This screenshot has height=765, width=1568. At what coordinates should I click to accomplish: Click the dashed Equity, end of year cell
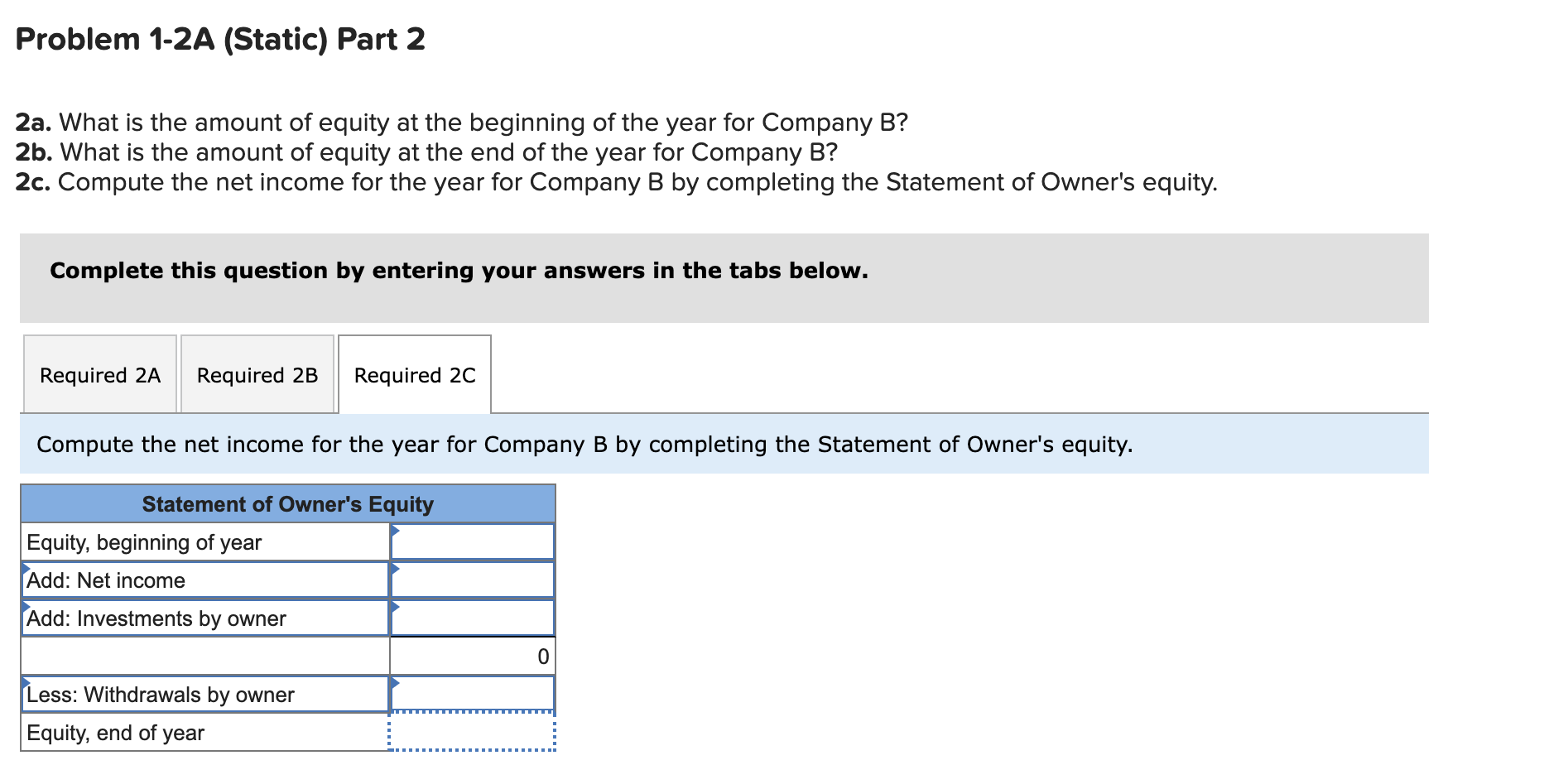tap(472, 732)
